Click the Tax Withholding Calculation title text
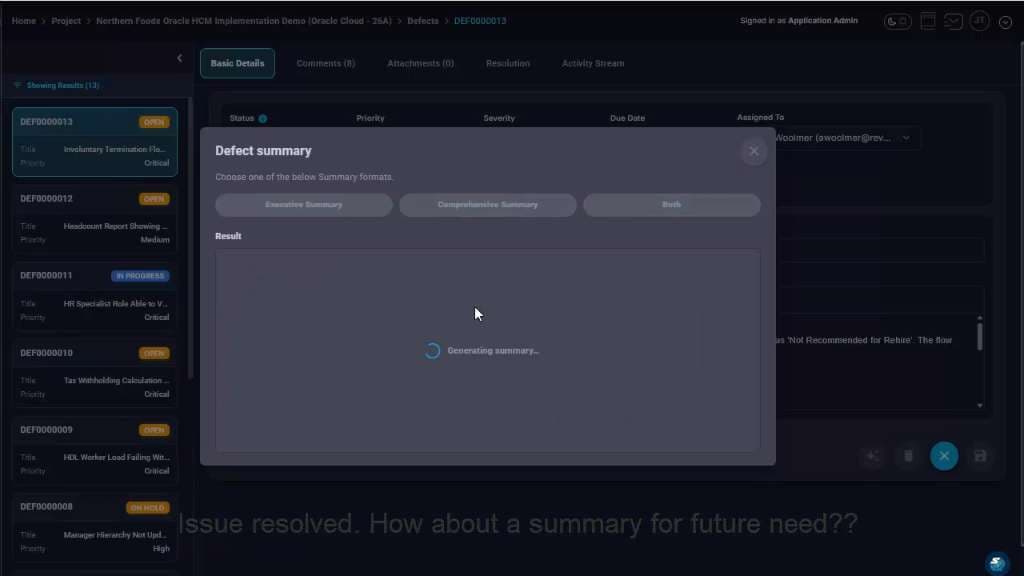Screen dimensions: 1024x576 pyautogui.click(x=116, y=381)
